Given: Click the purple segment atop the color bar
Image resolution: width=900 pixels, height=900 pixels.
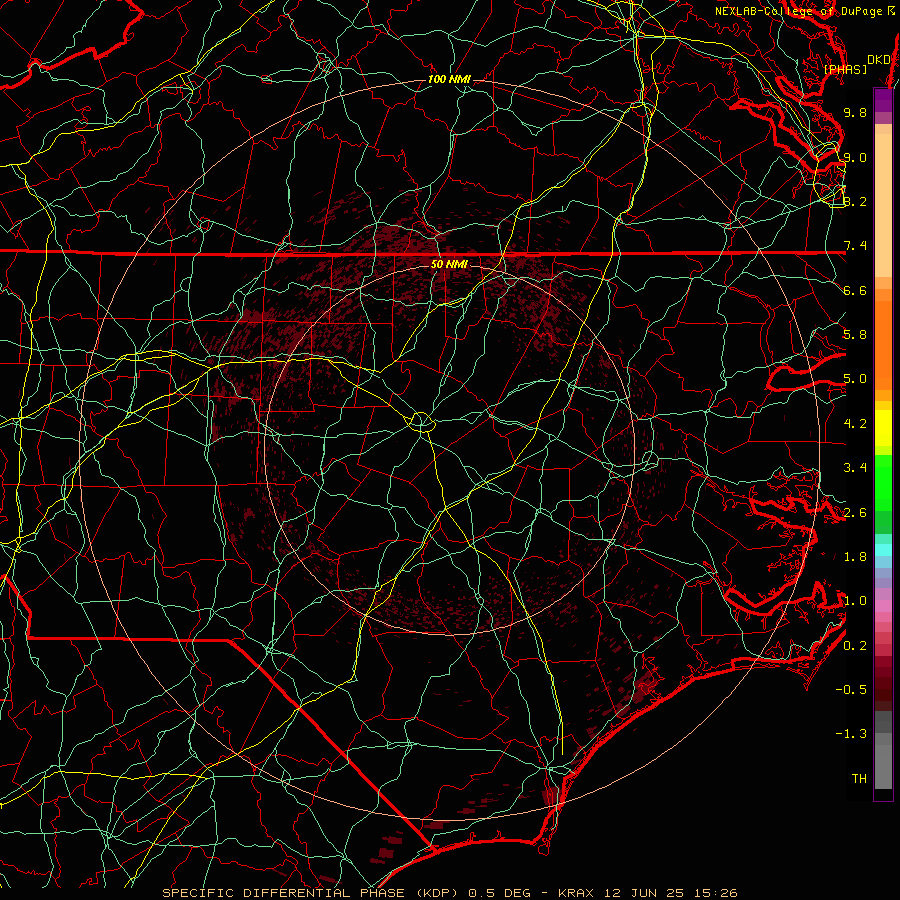Looking at the screenshot, I should [x=883, y=101].
